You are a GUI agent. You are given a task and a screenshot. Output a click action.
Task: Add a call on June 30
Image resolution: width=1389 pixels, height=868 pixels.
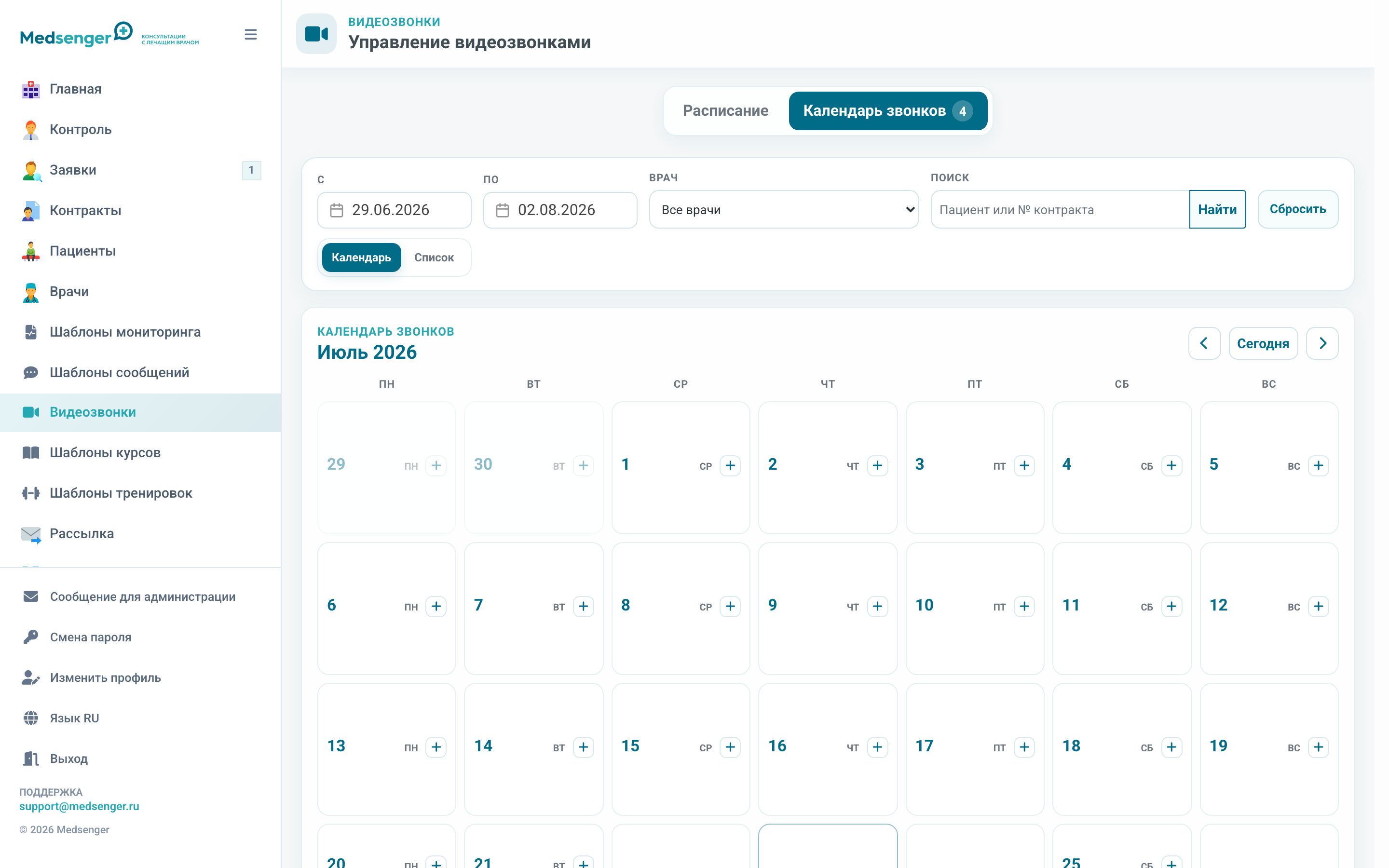[x=583, y=465]
